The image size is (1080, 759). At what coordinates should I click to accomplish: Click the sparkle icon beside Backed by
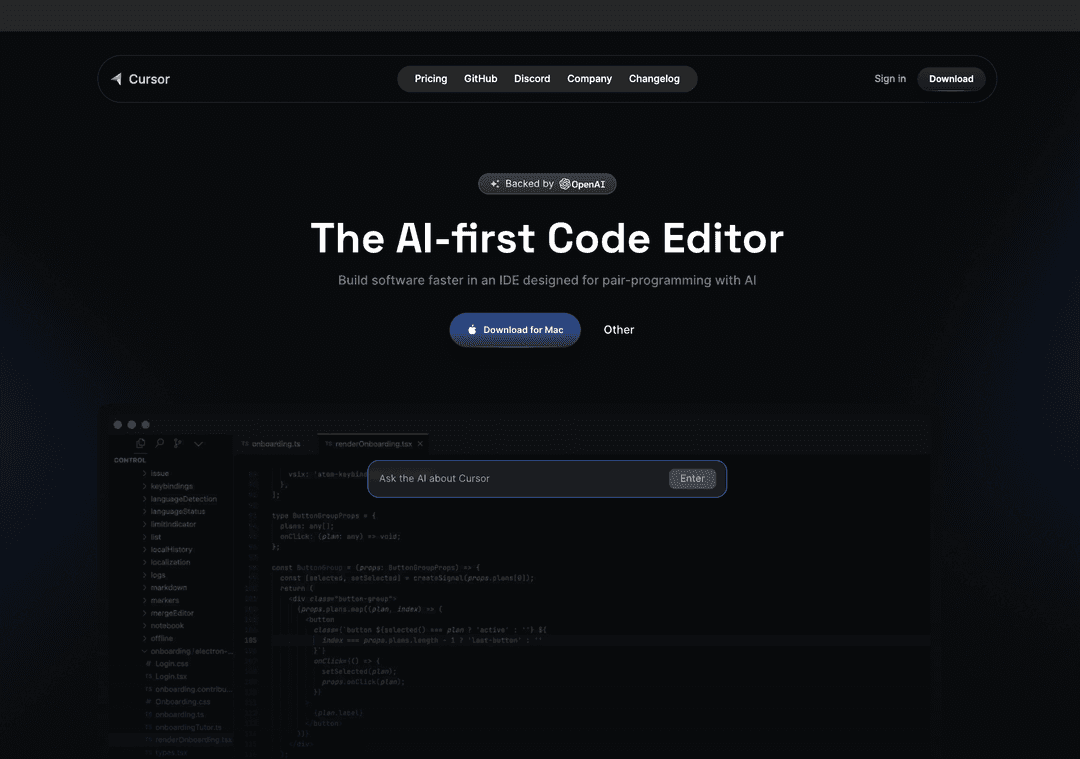tap(494, 184)
